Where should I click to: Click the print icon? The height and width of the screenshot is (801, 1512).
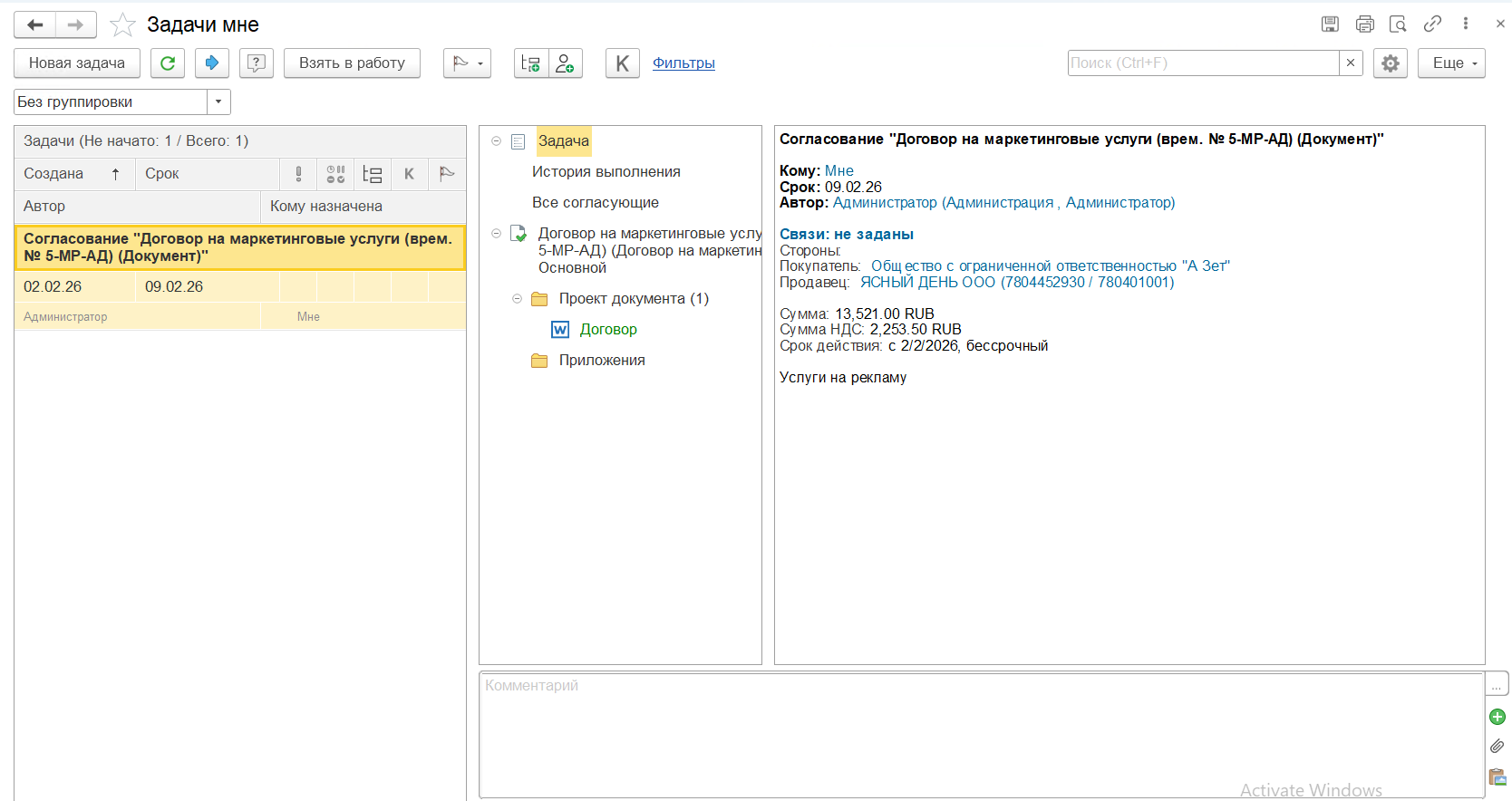pyautogui.click(x=1364, y=24)
